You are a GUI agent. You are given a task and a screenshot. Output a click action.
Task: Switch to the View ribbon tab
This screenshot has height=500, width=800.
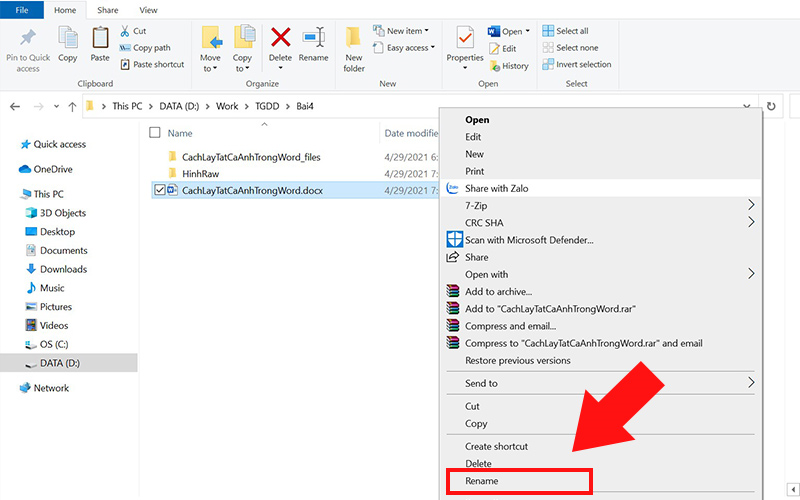point(148,10)
